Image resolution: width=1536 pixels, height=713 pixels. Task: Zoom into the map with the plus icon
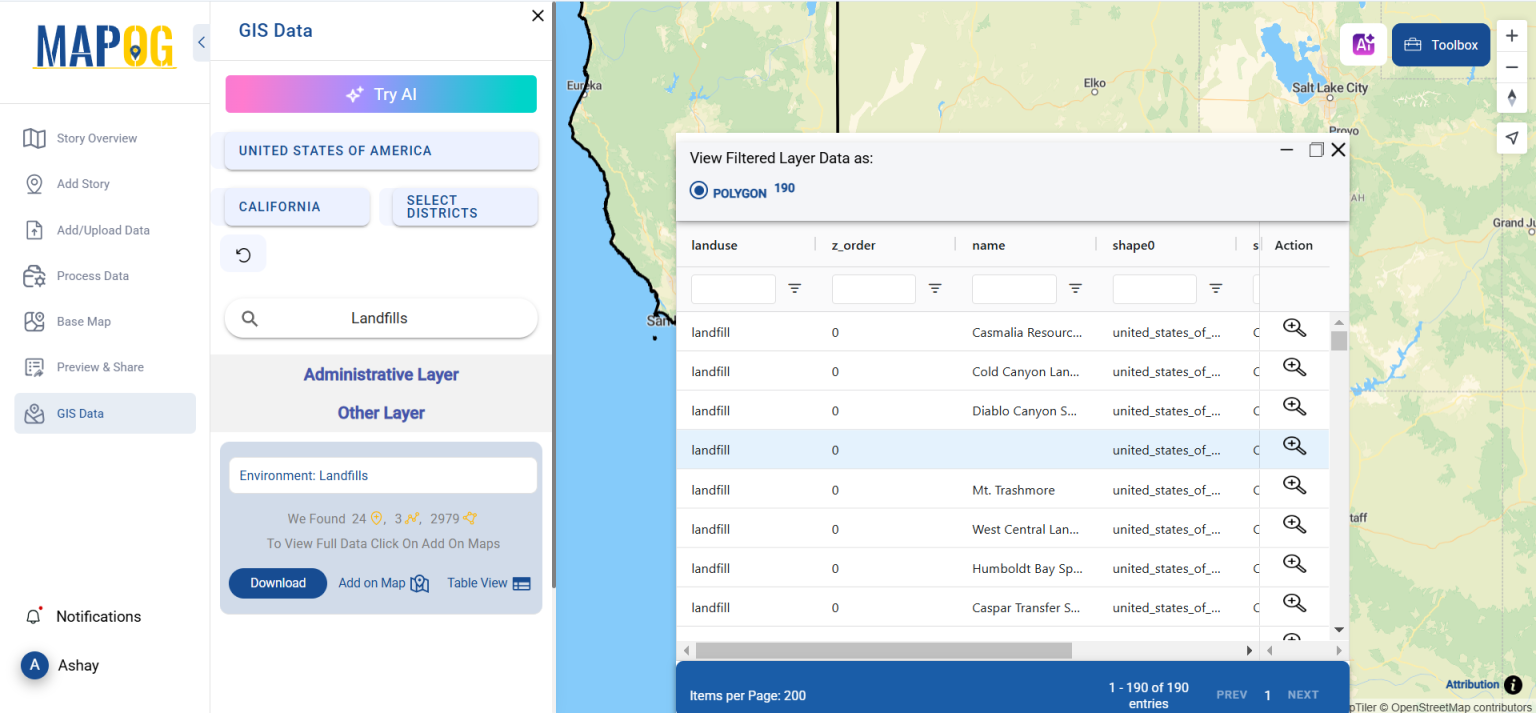point(1512,34)
